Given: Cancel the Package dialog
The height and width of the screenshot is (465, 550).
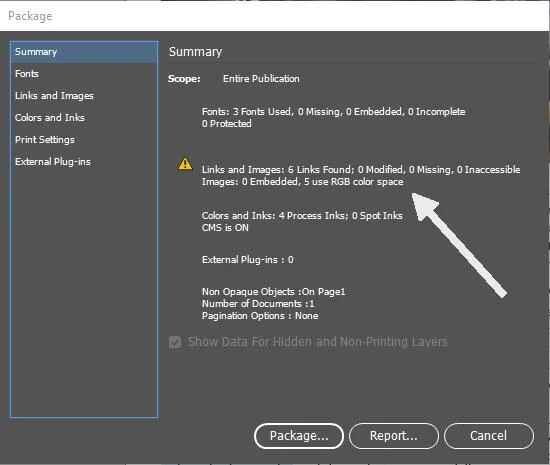Looking at the screenshot, I should [489, 436].
